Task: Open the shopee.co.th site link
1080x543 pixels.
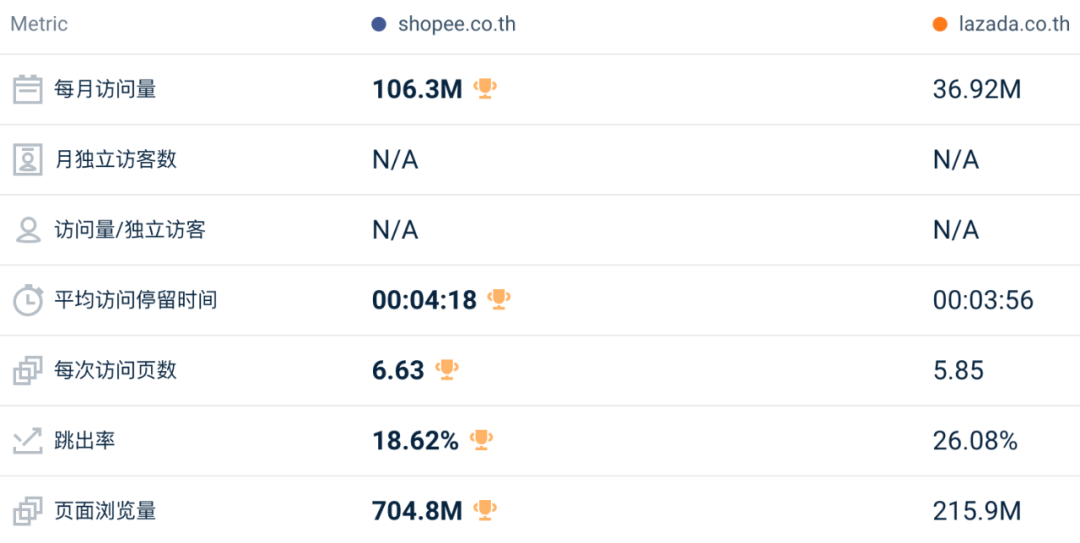Action: point(456,24)
